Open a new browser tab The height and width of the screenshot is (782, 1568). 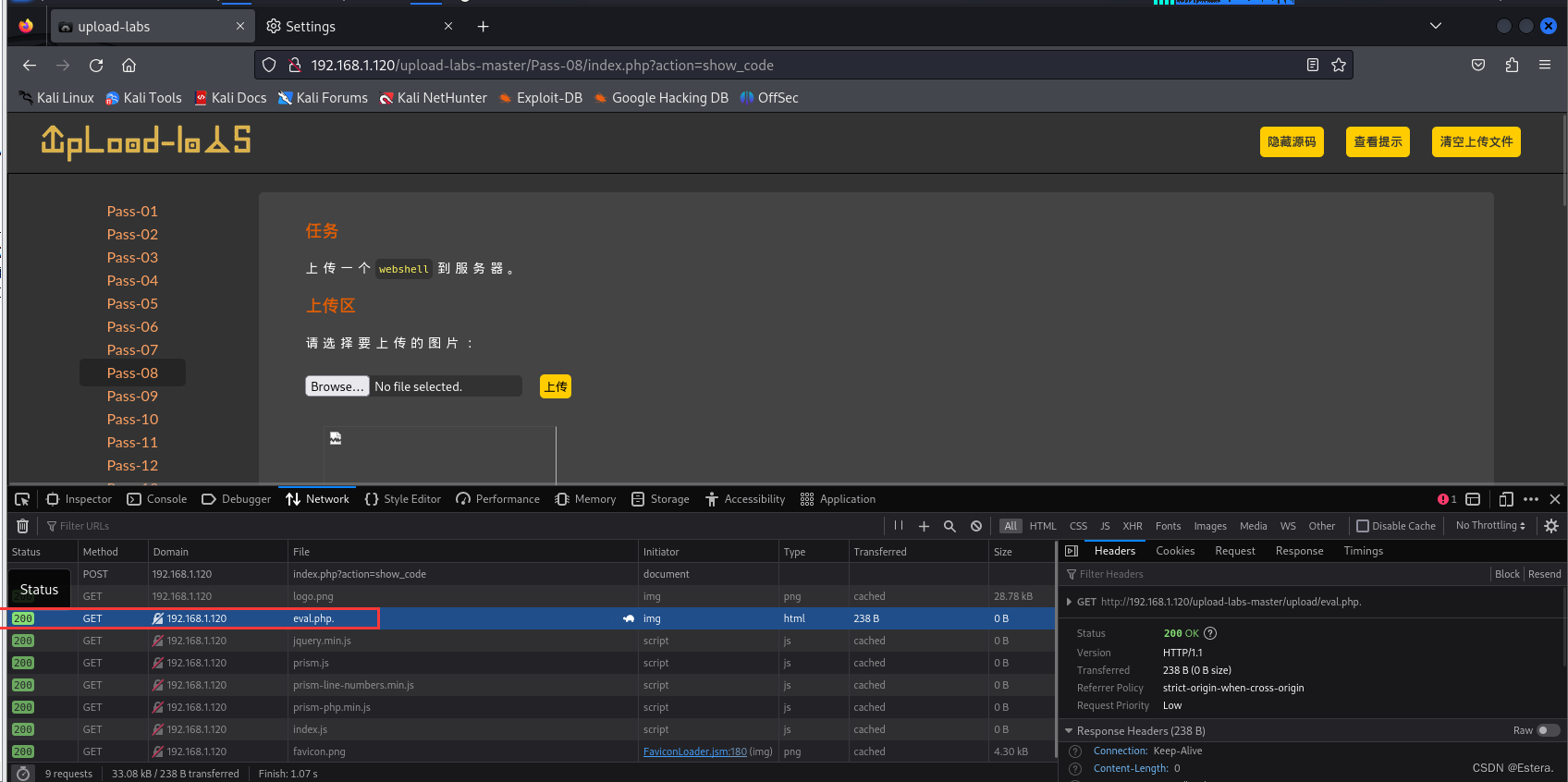point(483,27)
